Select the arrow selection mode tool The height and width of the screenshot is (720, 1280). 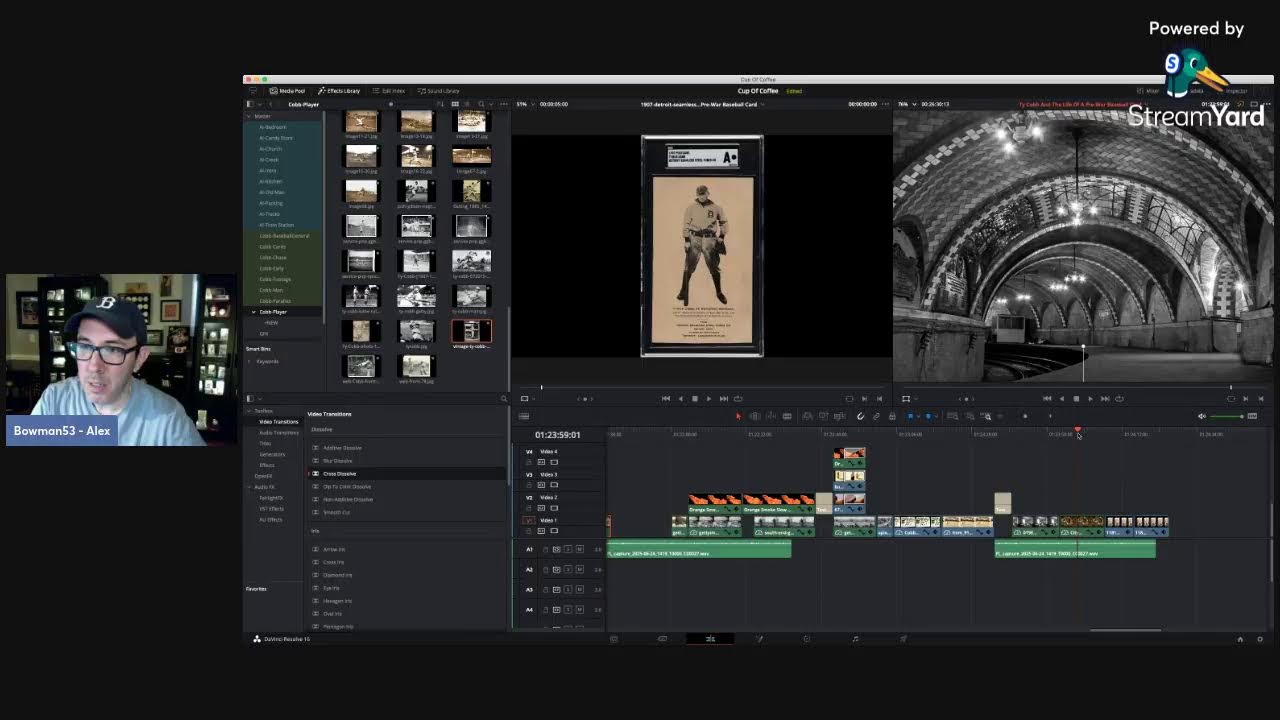[739, 416]
